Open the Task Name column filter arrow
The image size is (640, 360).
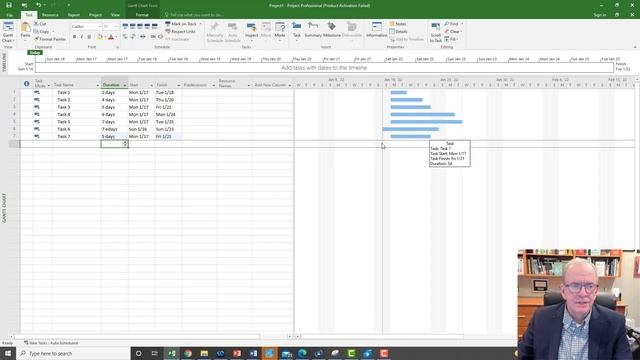coord(98,85)
